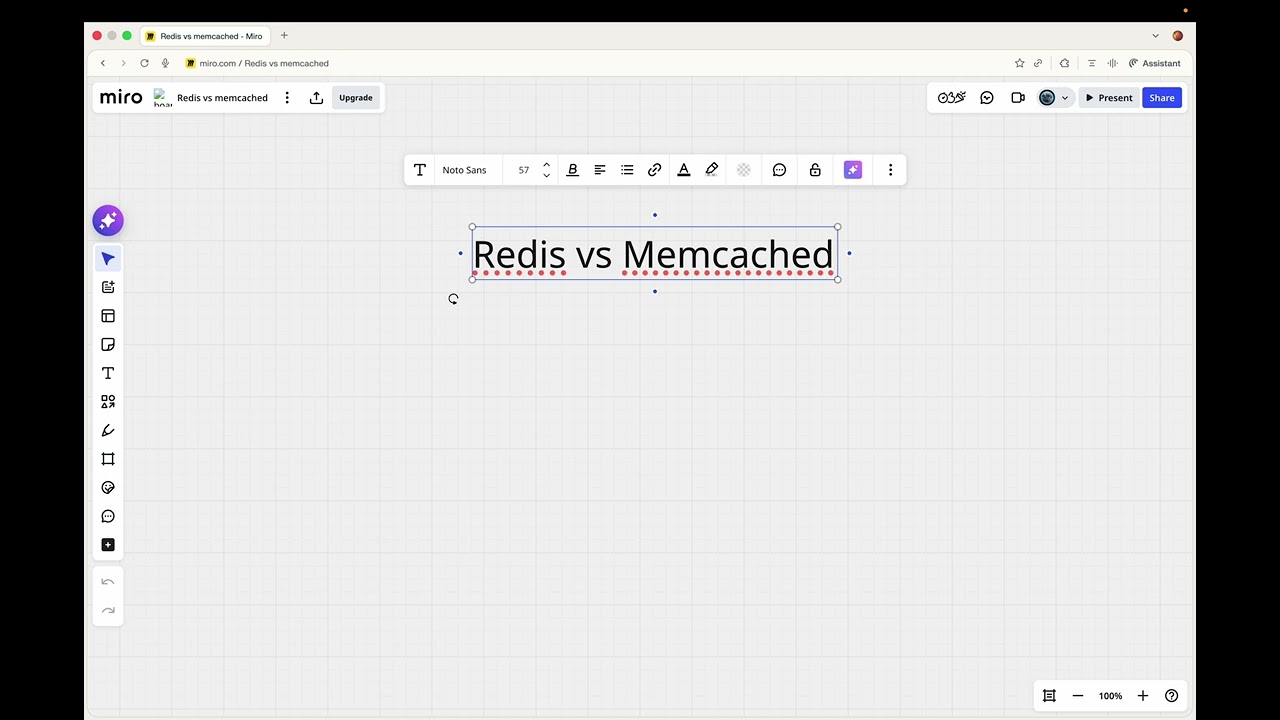Switch text type using the T icon
The image size is (1280, 720).
[x=420, y=170]
